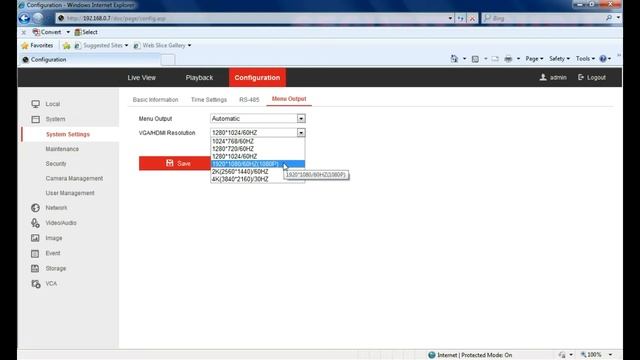
Task: Click the Logout icon
Action: (x=581, y=77)
